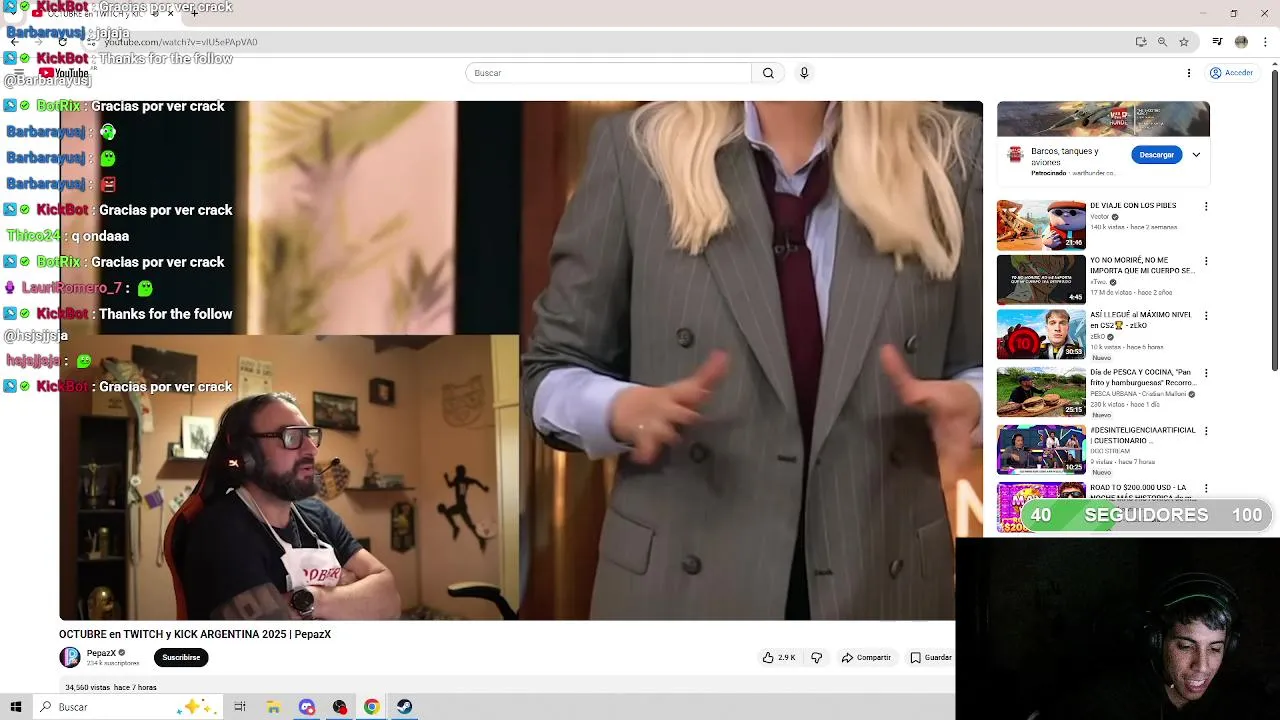Click the Acceder sign-in button
Image resolution: width=1280 pixels, height=720 pixels.
(x=1231, y=73)
